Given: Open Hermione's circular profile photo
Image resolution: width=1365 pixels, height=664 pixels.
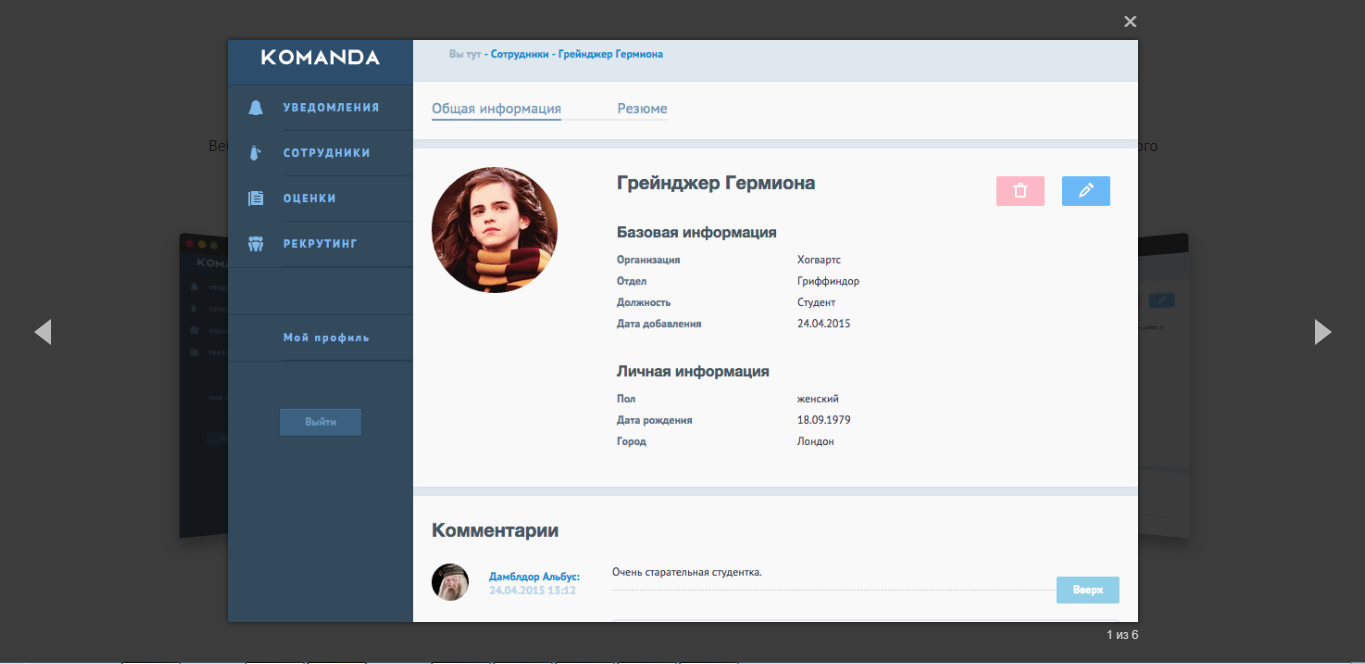Looking at the screenshot, I should 494,229.
